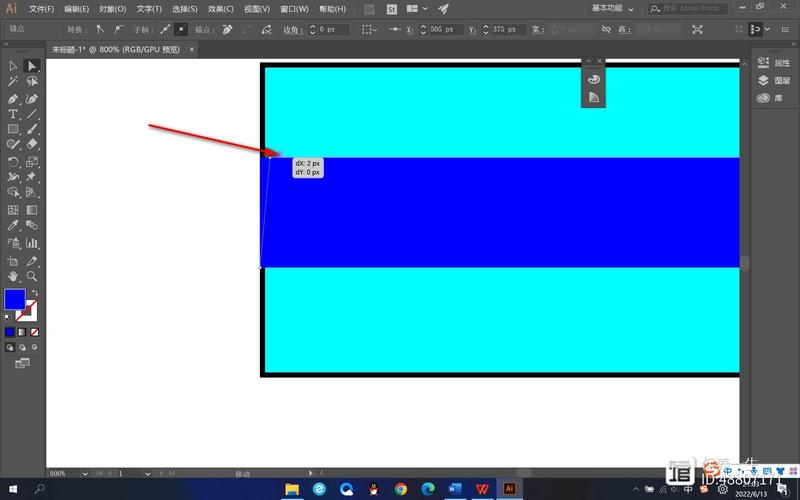Select the Hand tool
800x500 pixels.
[x=13, y=275]
